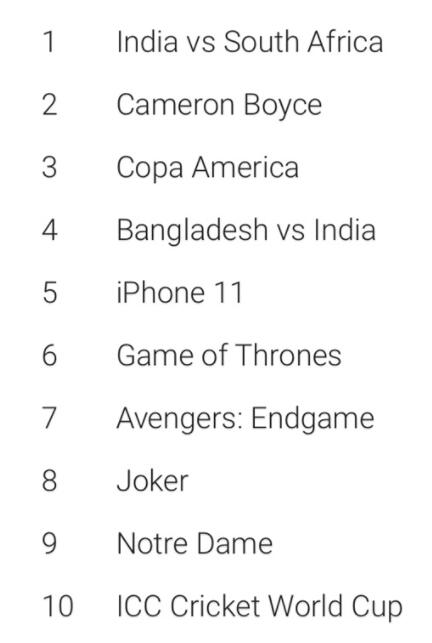Open the iPhone 11 search result
This screenshot has width=432, height=643.
tap(180, 293)
